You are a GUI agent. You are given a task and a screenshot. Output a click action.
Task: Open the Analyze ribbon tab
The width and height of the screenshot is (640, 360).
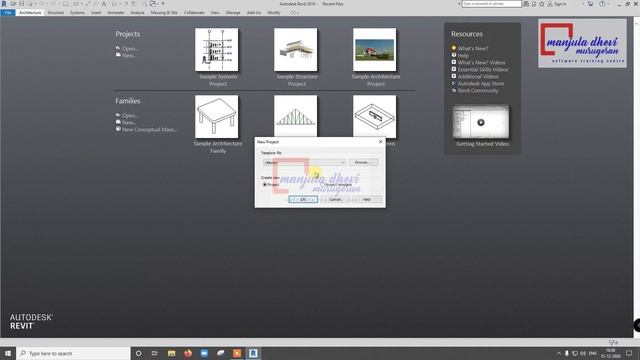[137, 13]
